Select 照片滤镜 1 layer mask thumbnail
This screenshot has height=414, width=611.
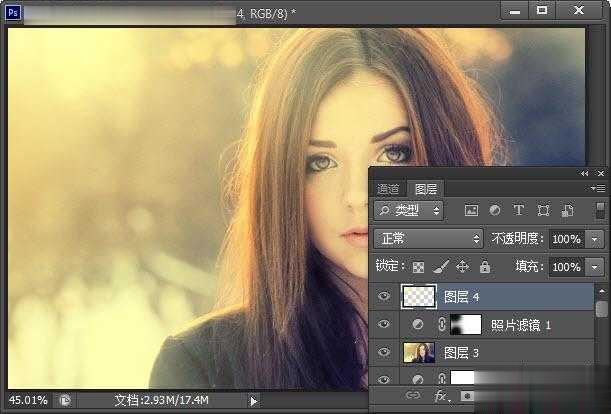466,324
